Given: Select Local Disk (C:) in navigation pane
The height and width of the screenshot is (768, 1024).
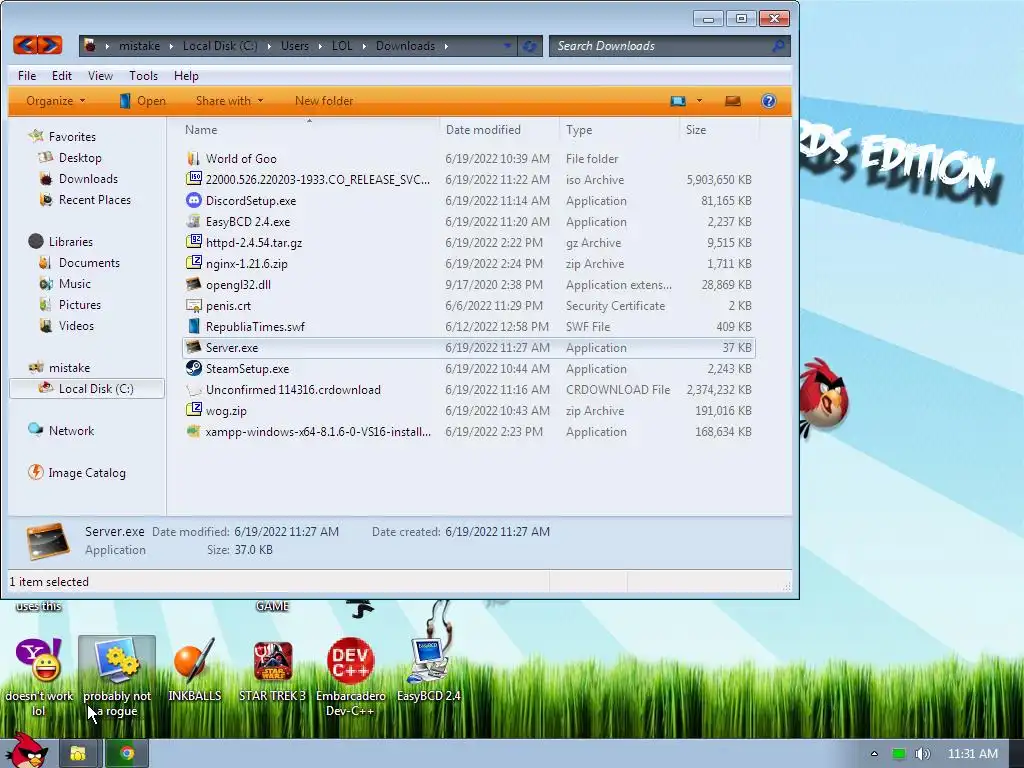Looking at the screenshot, I should point(87,389).
